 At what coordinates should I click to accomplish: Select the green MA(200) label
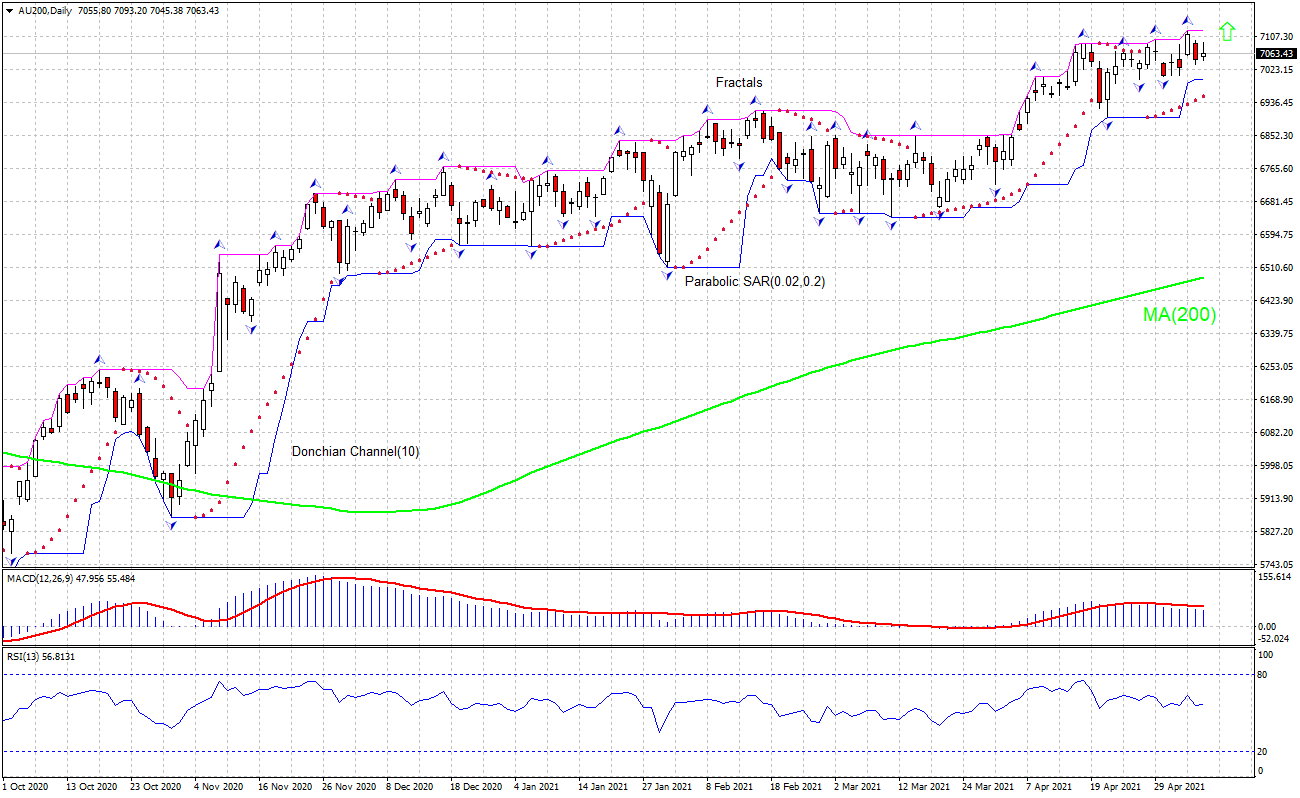[x=1179, y=315]
